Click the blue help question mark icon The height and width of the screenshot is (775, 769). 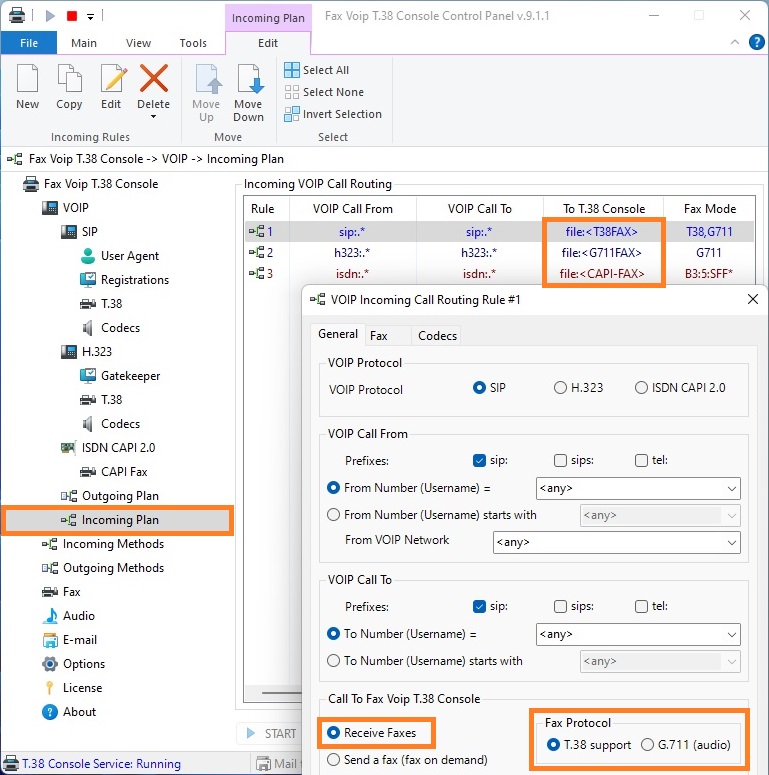(756, 42)
